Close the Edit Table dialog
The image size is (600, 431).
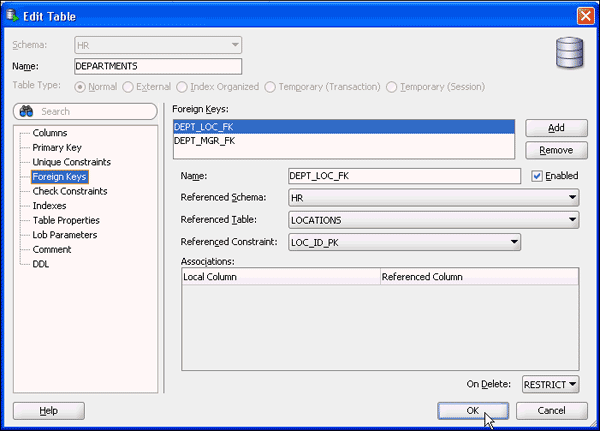(585, 16)
